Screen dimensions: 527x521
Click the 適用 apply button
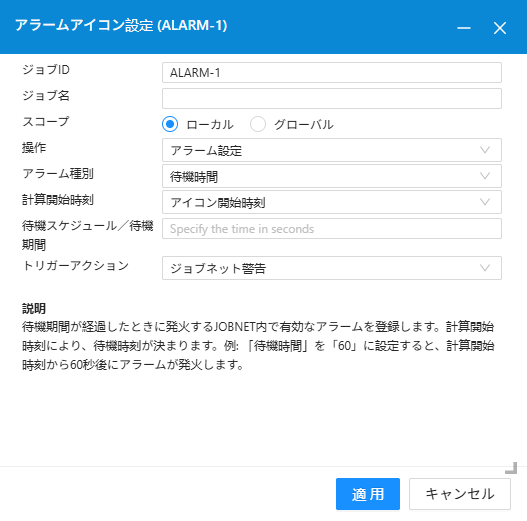[368, 494]
